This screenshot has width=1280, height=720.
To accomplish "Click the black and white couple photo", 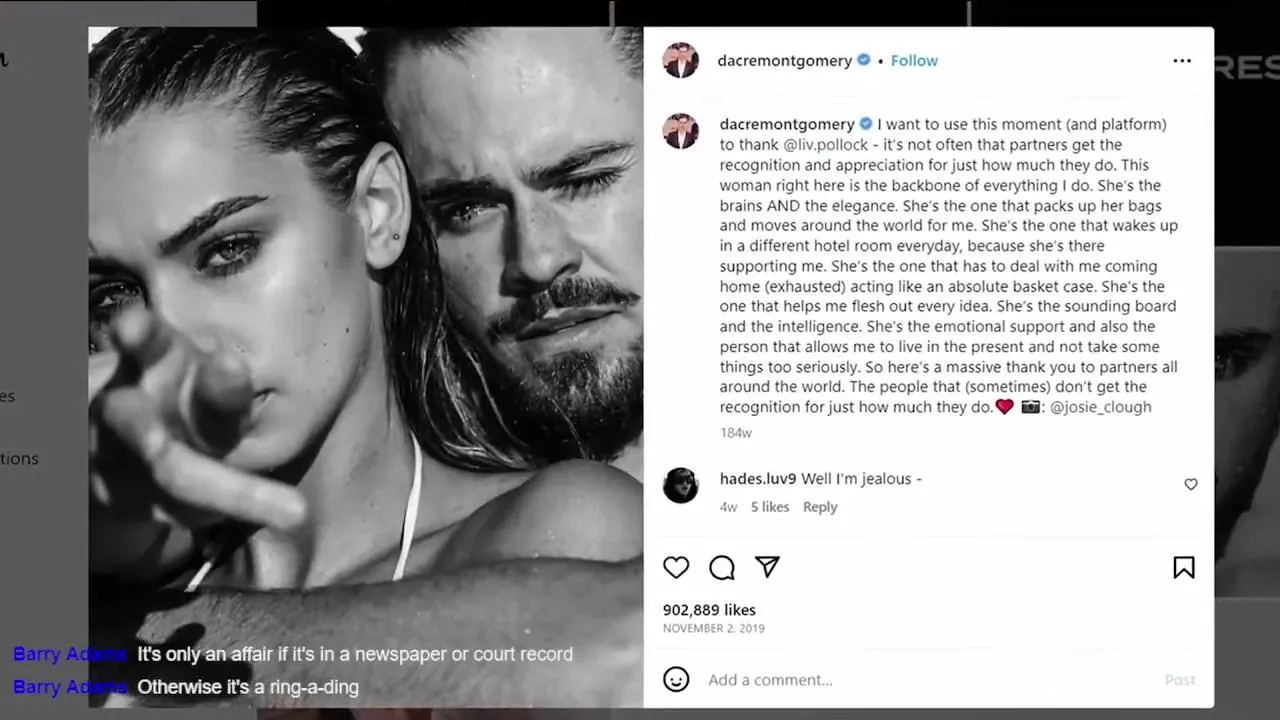I will tap(366, 367).
